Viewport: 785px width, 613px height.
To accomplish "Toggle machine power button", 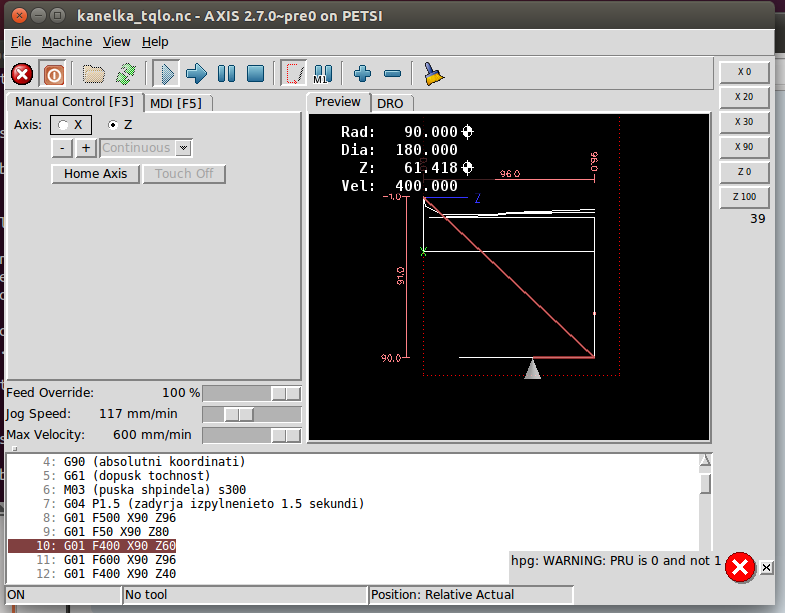I will coord(53,73).
